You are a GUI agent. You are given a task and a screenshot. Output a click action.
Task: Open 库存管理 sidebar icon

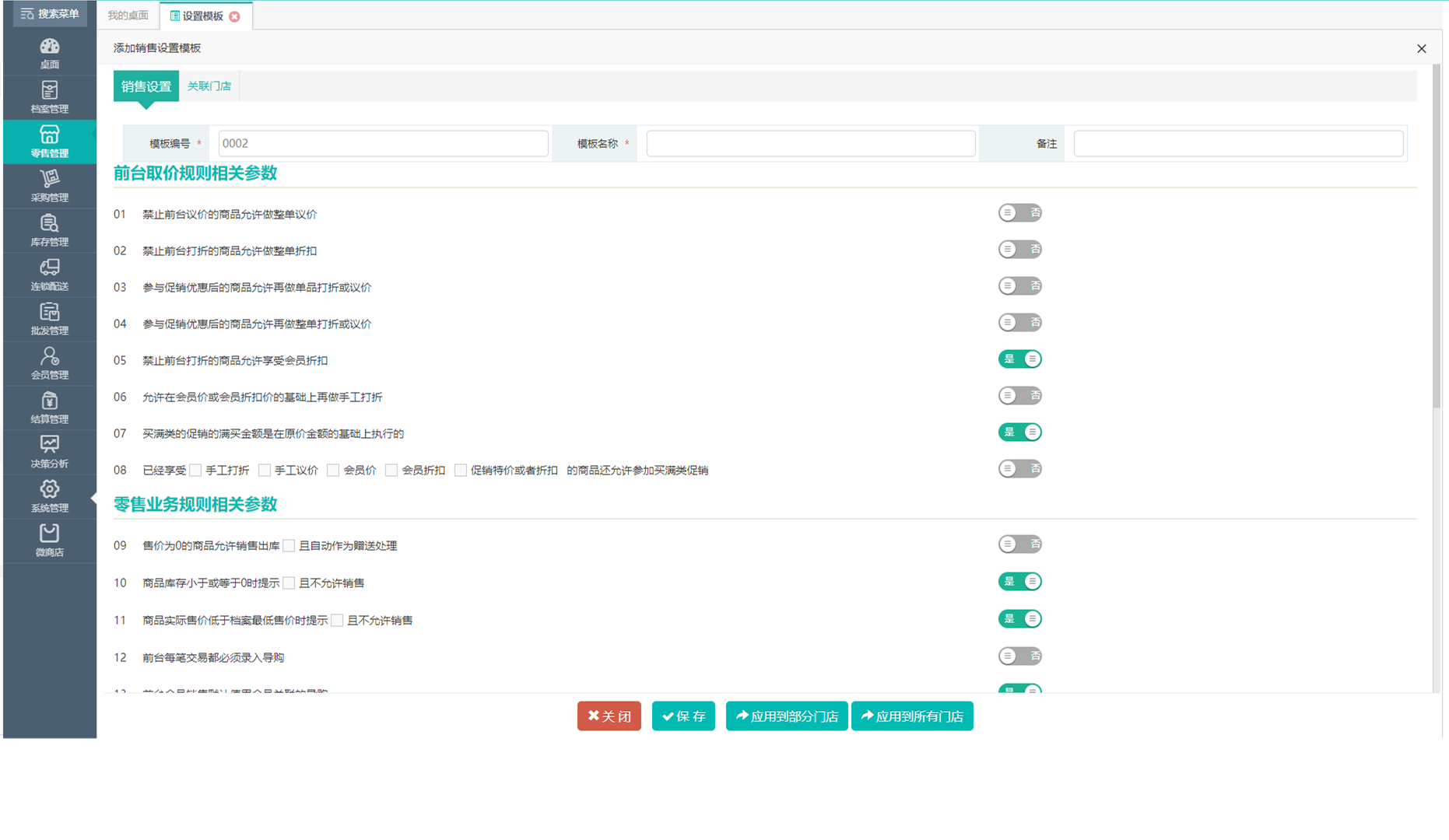coord(49,230)
